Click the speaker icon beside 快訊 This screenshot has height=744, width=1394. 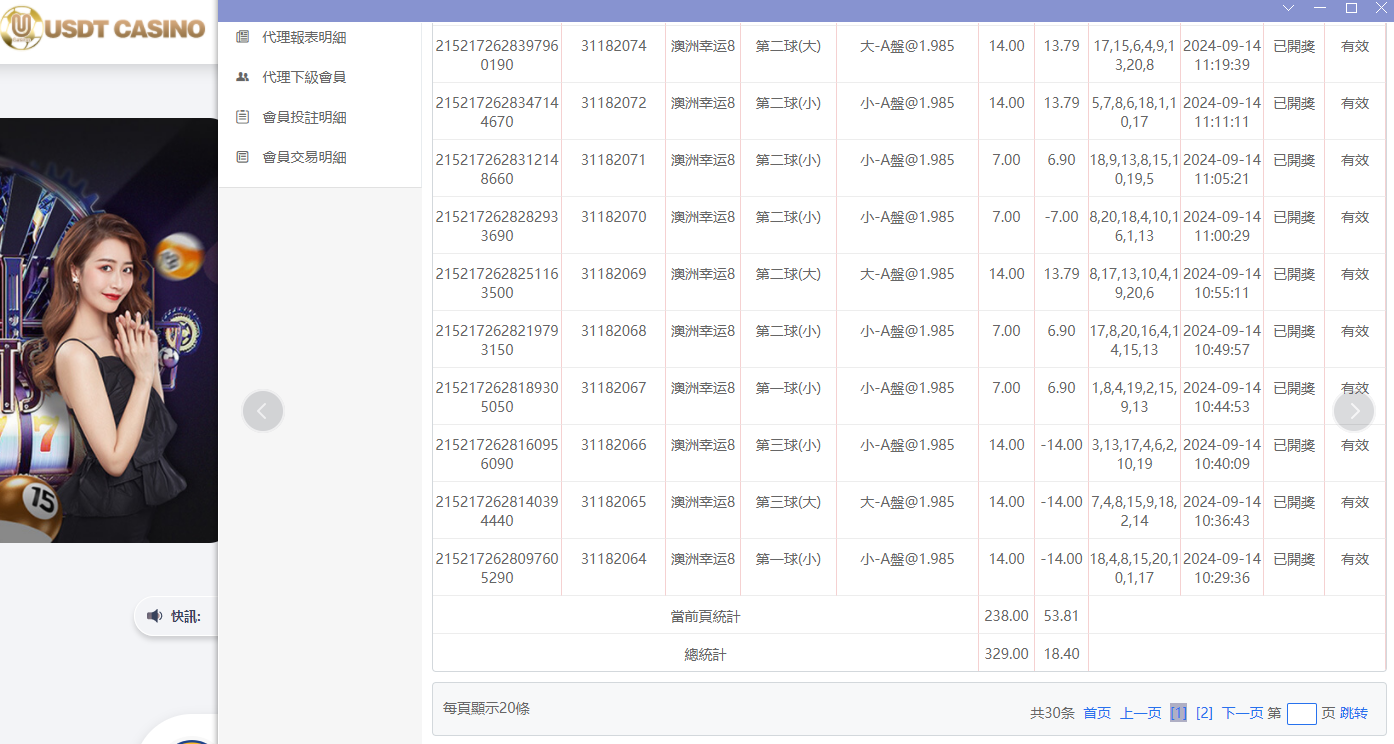154,616
